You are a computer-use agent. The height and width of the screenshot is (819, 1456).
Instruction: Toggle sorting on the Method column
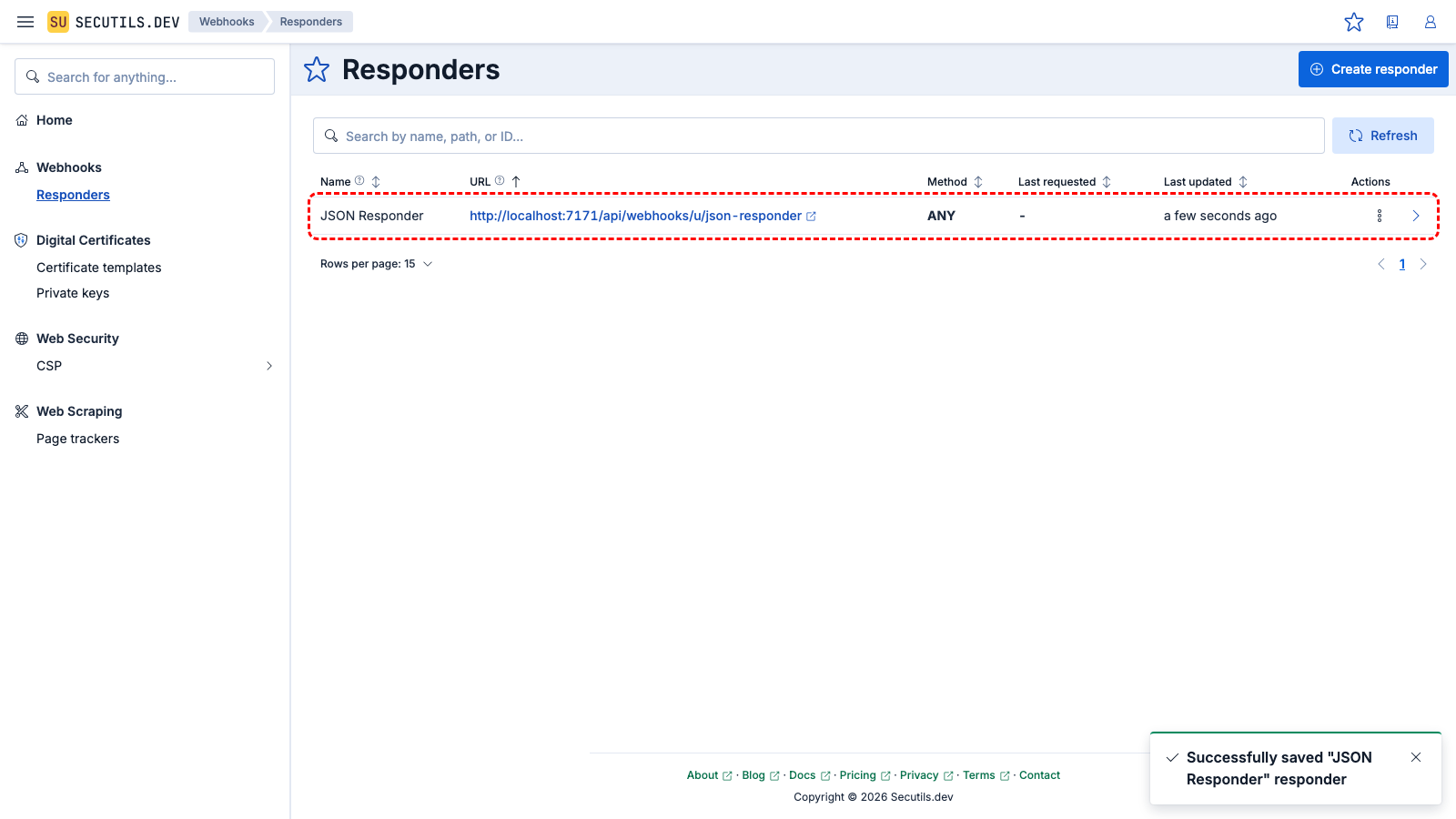coord(978,181)
